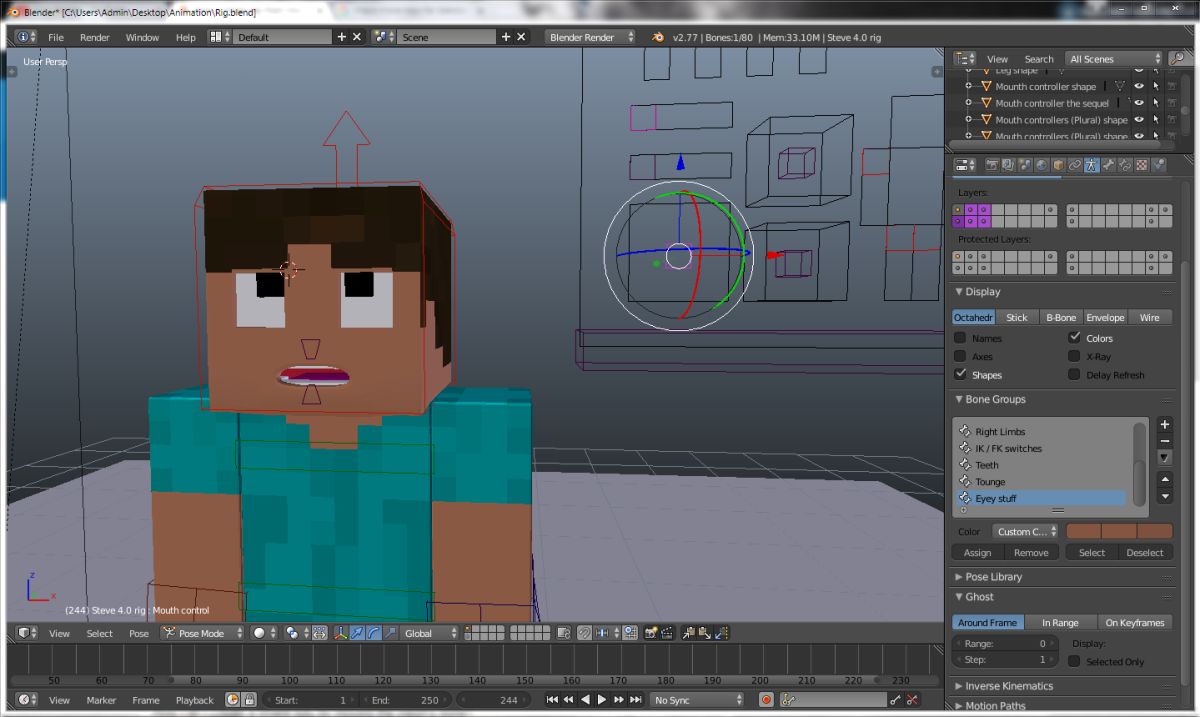Image resolution: width=1200 pixels, height=717 pixels.
Task: Click the middle bone group color swatch
Action: coord(1119,531)
